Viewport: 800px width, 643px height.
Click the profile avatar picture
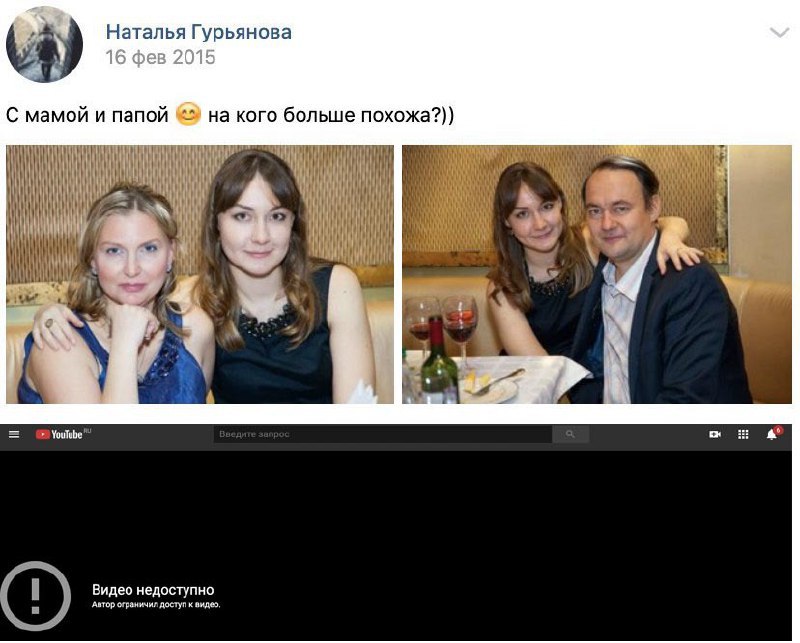point(44,44)
